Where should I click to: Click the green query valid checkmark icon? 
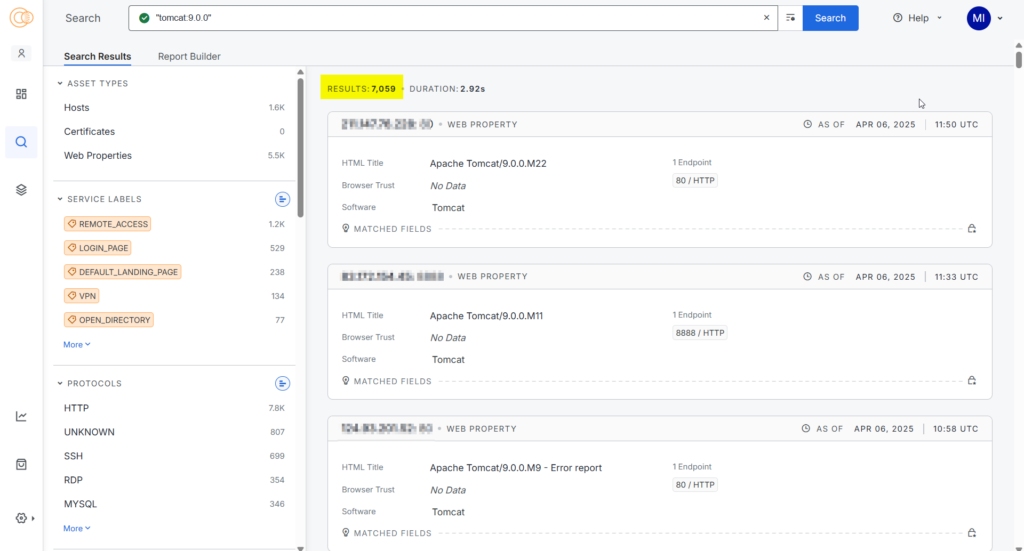click(x=144, y=18)
